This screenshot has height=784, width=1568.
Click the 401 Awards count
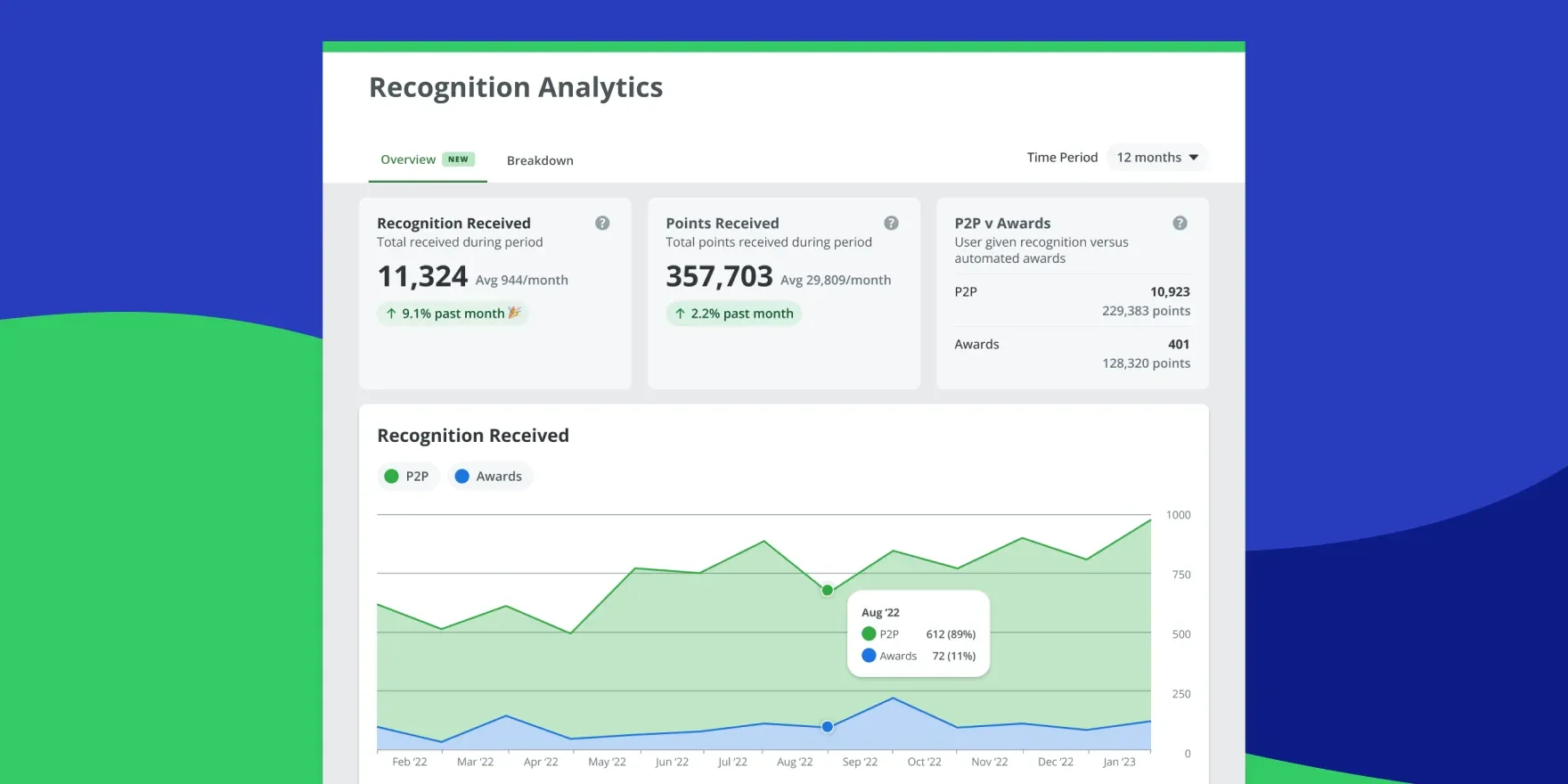tap(1179, 344)
